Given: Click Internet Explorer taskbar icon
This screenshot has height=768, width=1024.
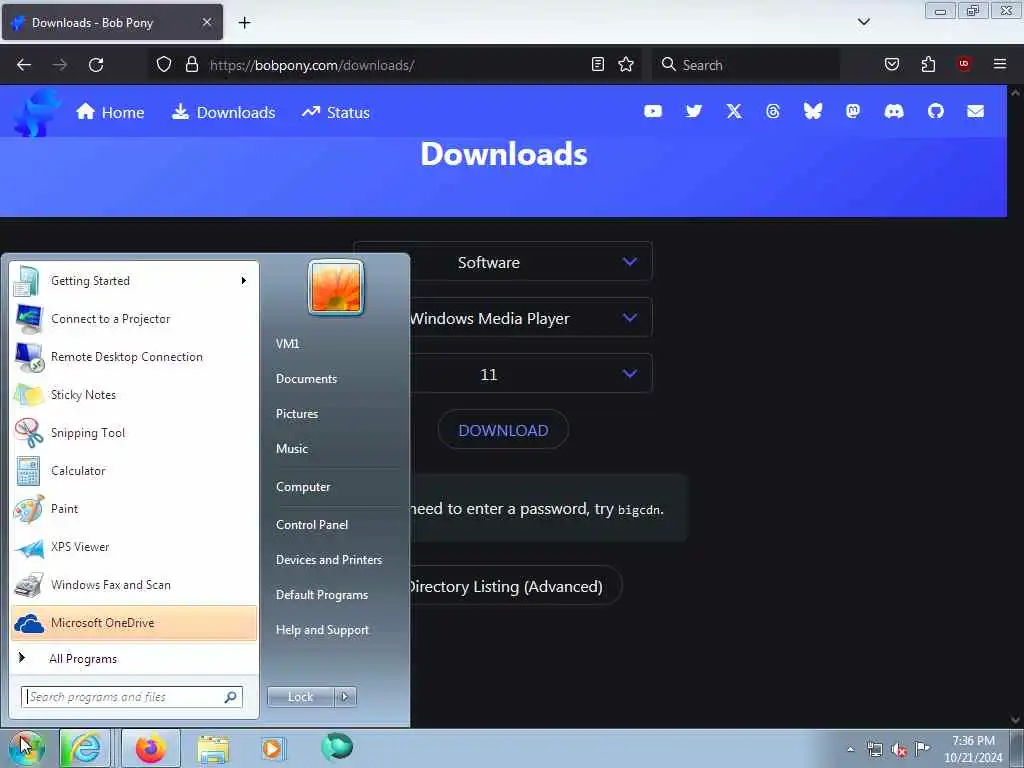Looking at the screenshot, I should [85, 748].
